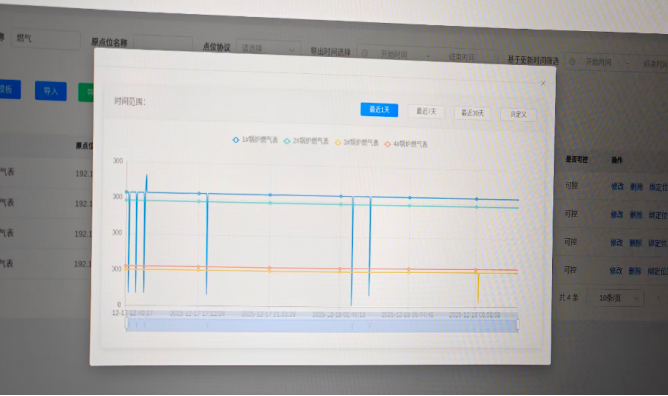Click 修改 in the fourth table row
This screenshot has width=668, height=396.
pyautogui.click(x=616, y=270)
